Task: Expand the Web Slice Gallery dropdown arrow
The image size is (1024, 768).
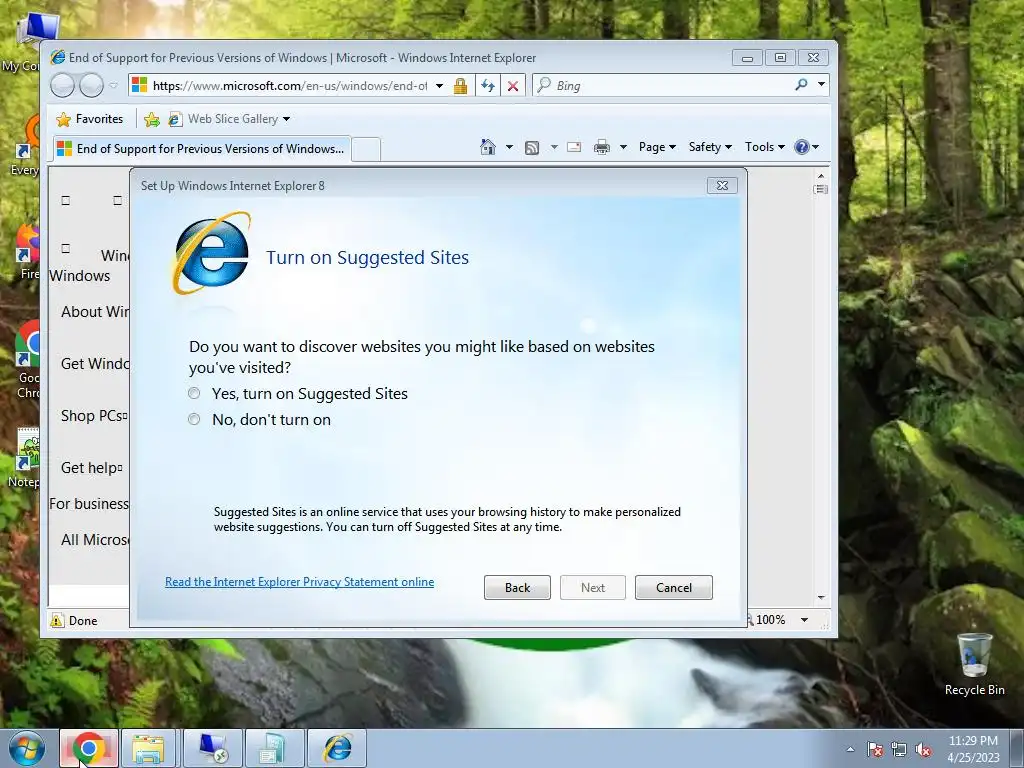Action: [x=286, y=119]
